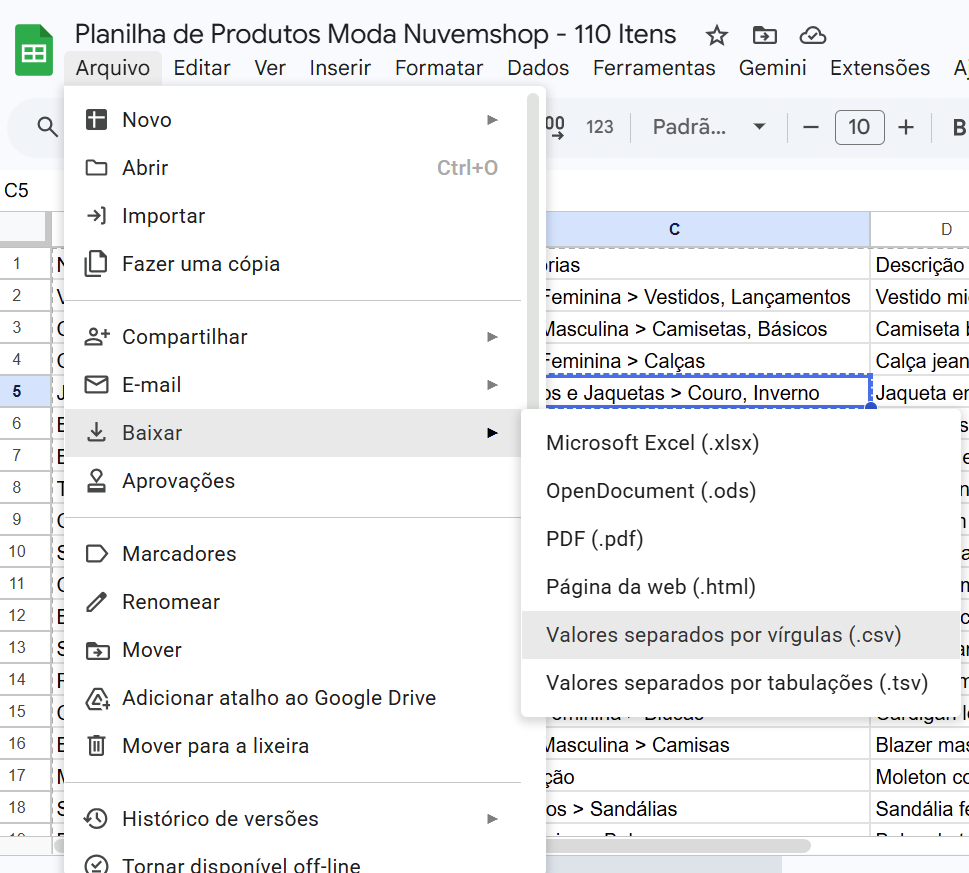The height and width of the screenshot is (873, 969).
Task: Click cell containing '> Sandálias'
Action: [x=708, y=809]
